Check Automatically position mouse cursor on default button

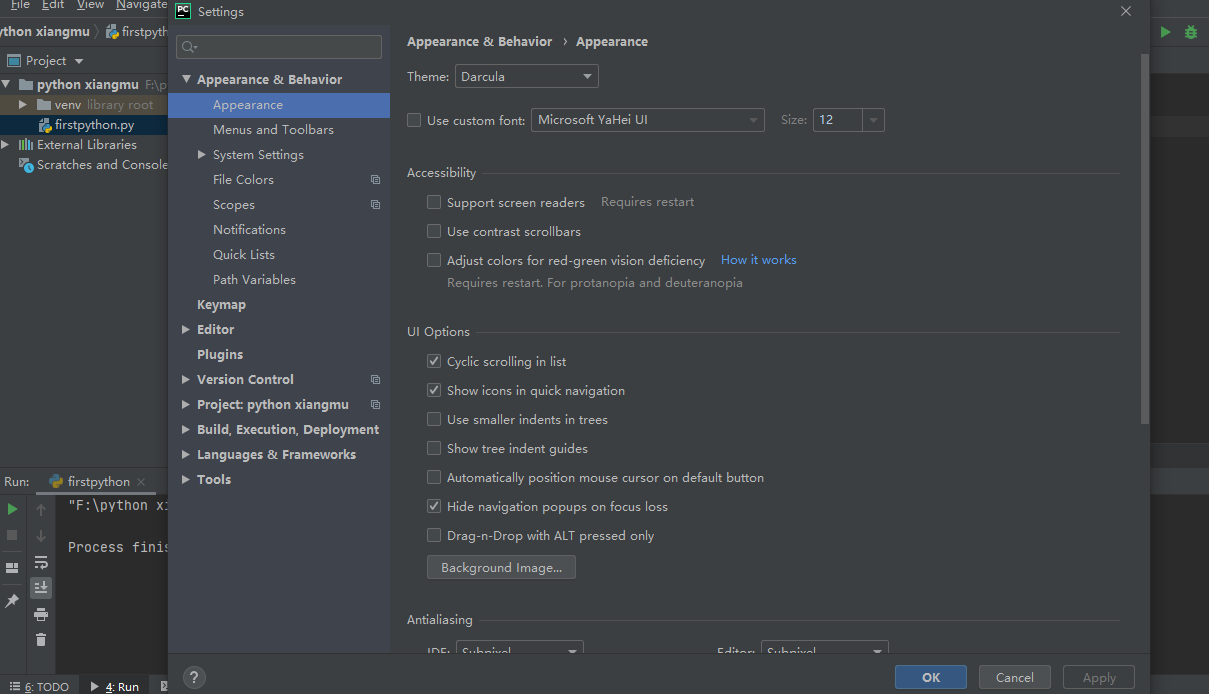pos(434,477)
